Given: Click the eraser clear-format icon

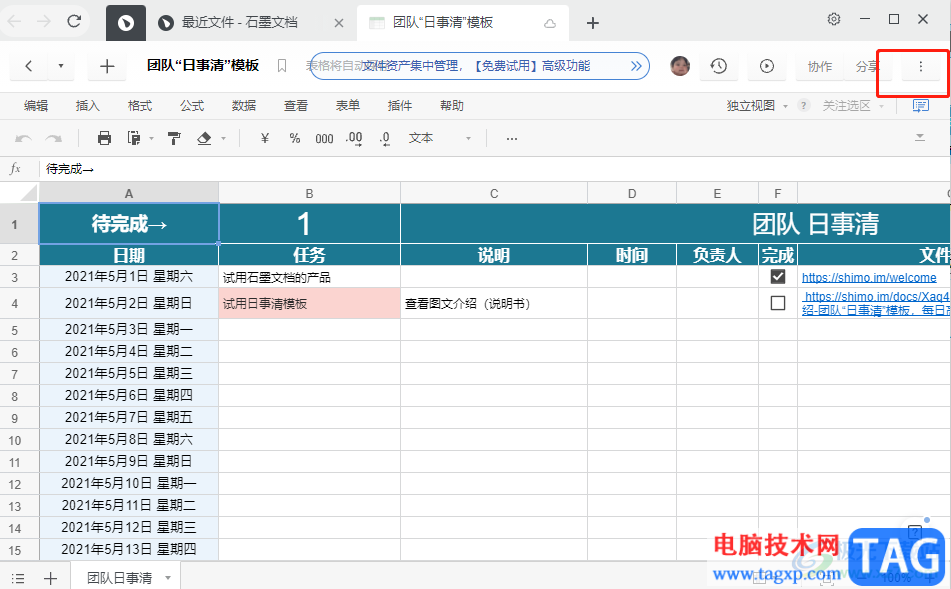Looking at the screenshot, I should click(x=205, y=138).
